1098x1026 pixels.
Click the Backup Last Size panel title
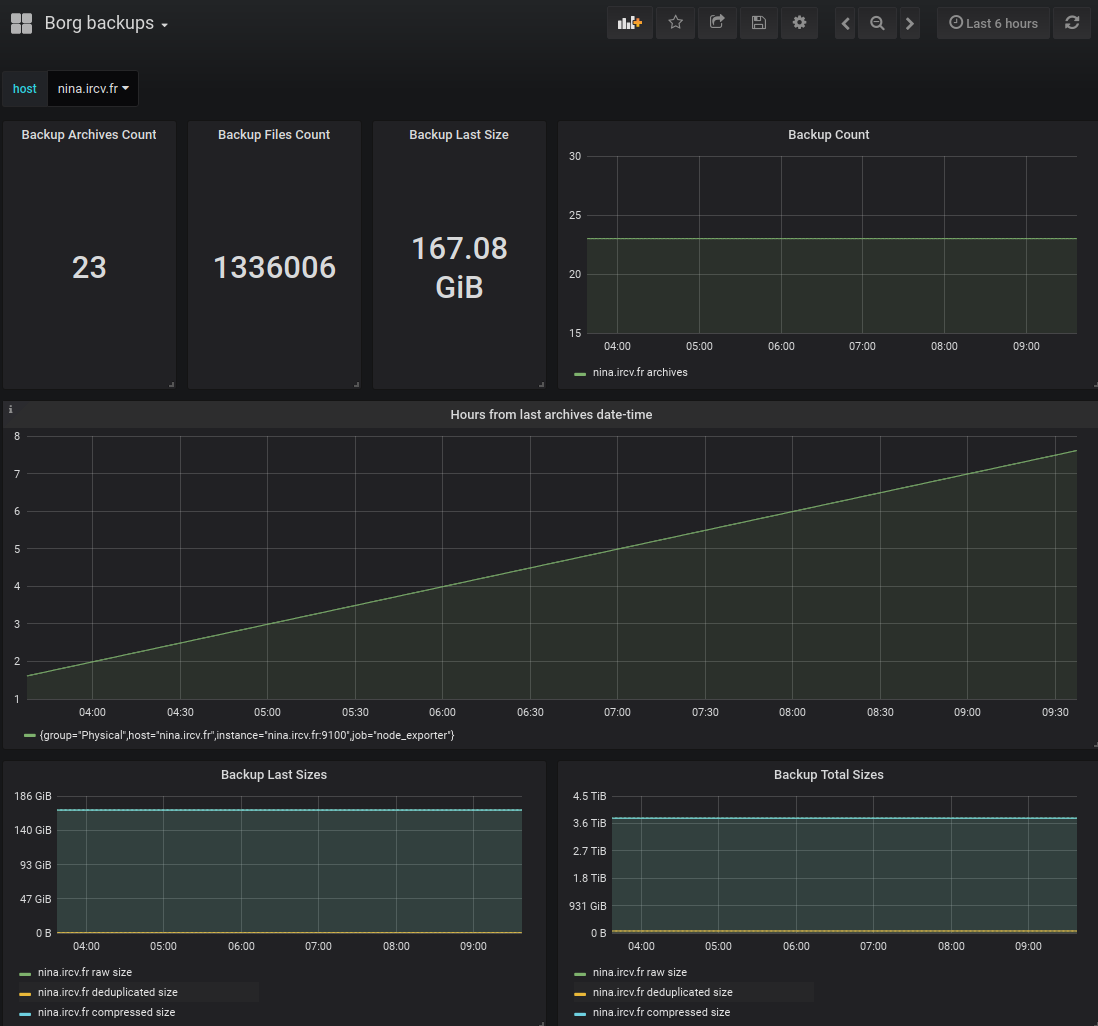pyautogui.click(x=459, y=135)
